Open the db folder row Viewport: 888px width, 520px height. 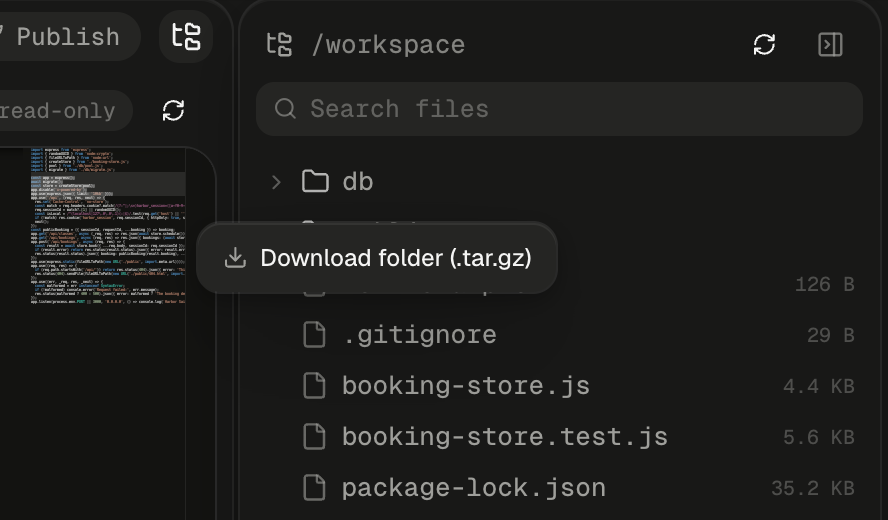[x=560, y=182]
